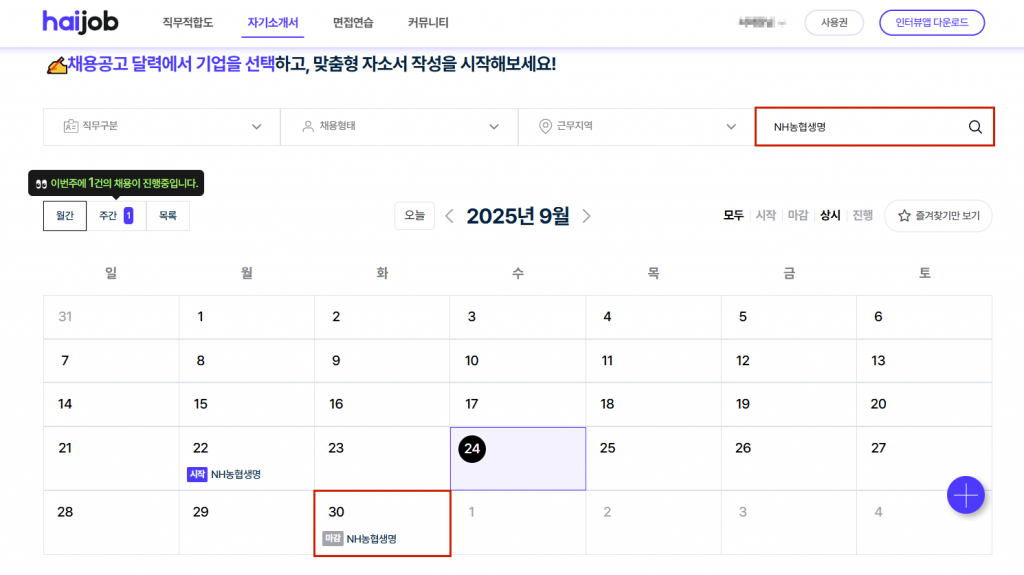Click the 인터뷰앱 다운로드 button

click(931, 22)
